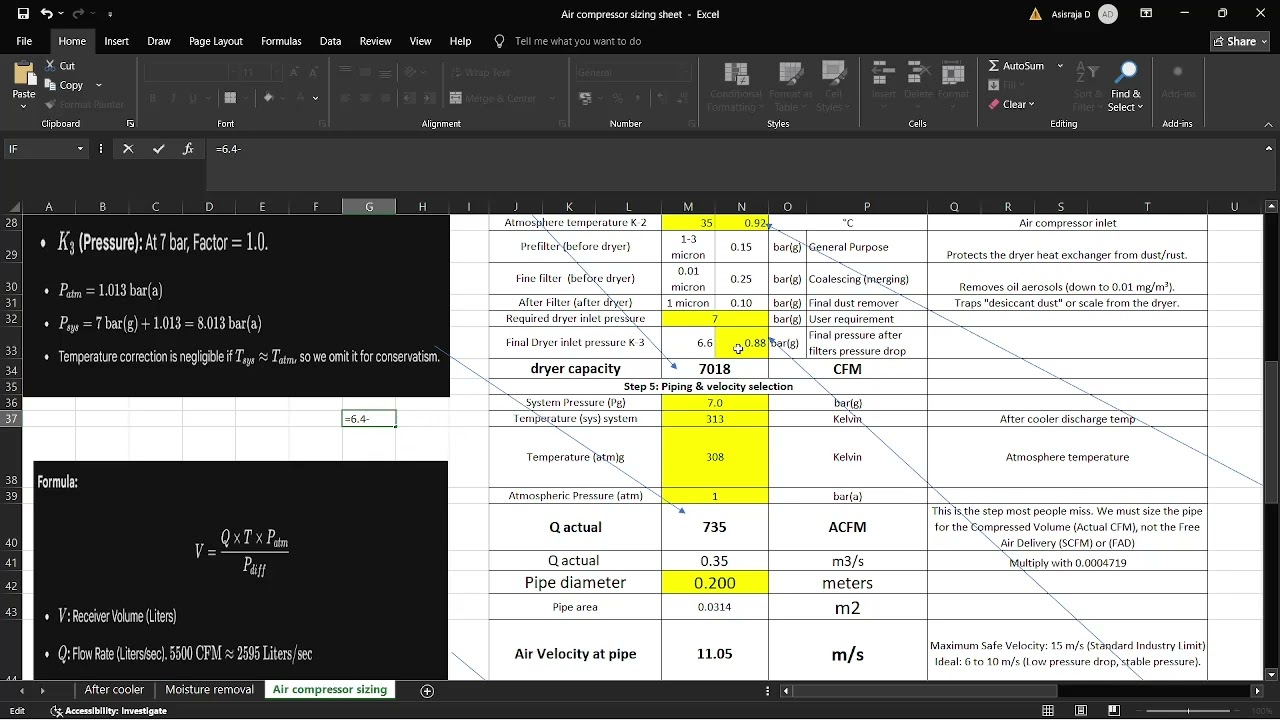Click the warning icon beside Asisraja D
The width and height of the screenshot is (1280, 720).
(1035, 14)
